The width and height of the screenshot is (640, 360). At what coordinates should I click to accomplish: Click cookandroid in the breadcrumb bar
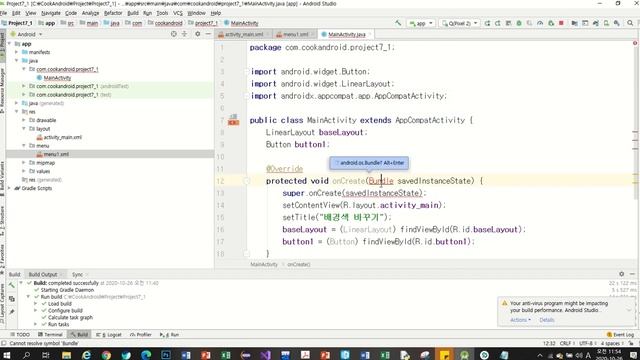[x=169, y=23]
